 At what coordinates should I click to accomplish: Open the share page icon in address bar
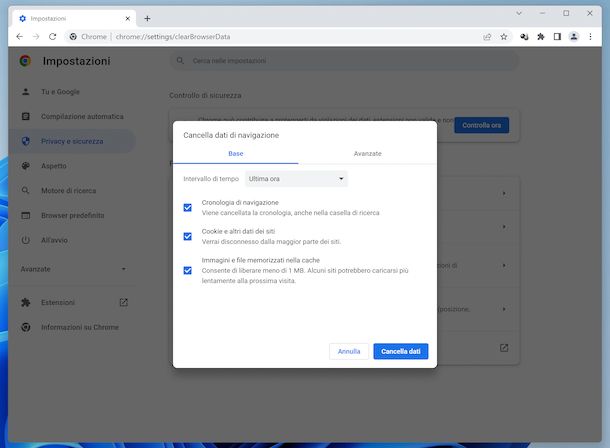point(487,37)
